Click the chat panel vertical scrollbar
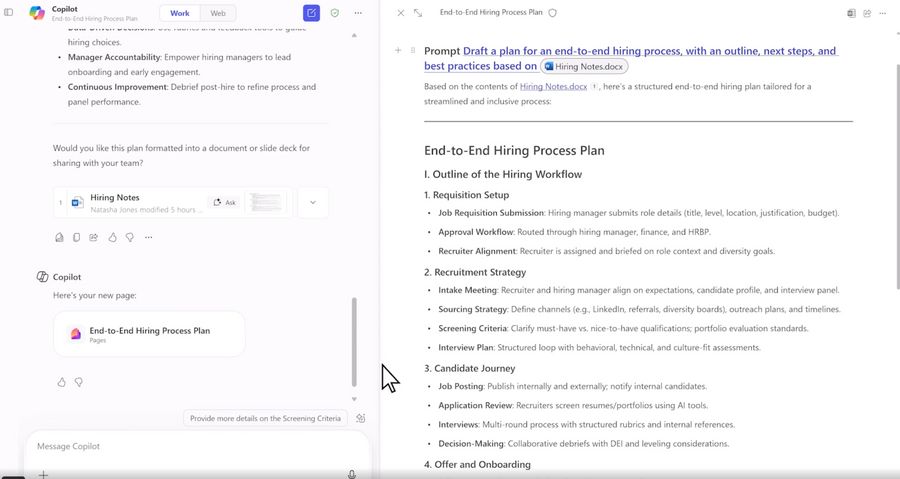Screen dimensions: 900x479 click(x=354, y=340)
